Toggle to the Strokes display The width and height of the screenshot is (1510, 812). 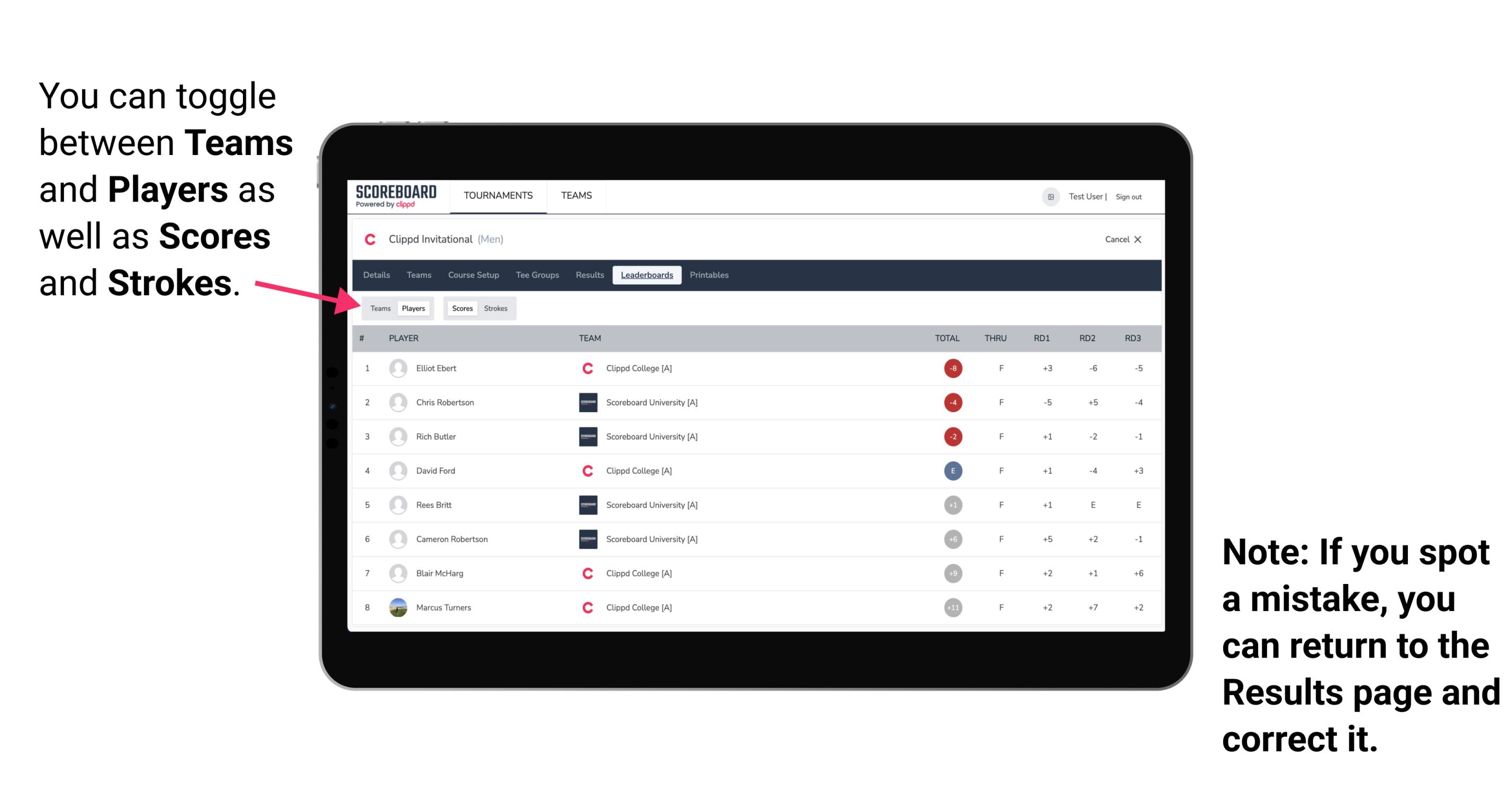tap(497, 308)
